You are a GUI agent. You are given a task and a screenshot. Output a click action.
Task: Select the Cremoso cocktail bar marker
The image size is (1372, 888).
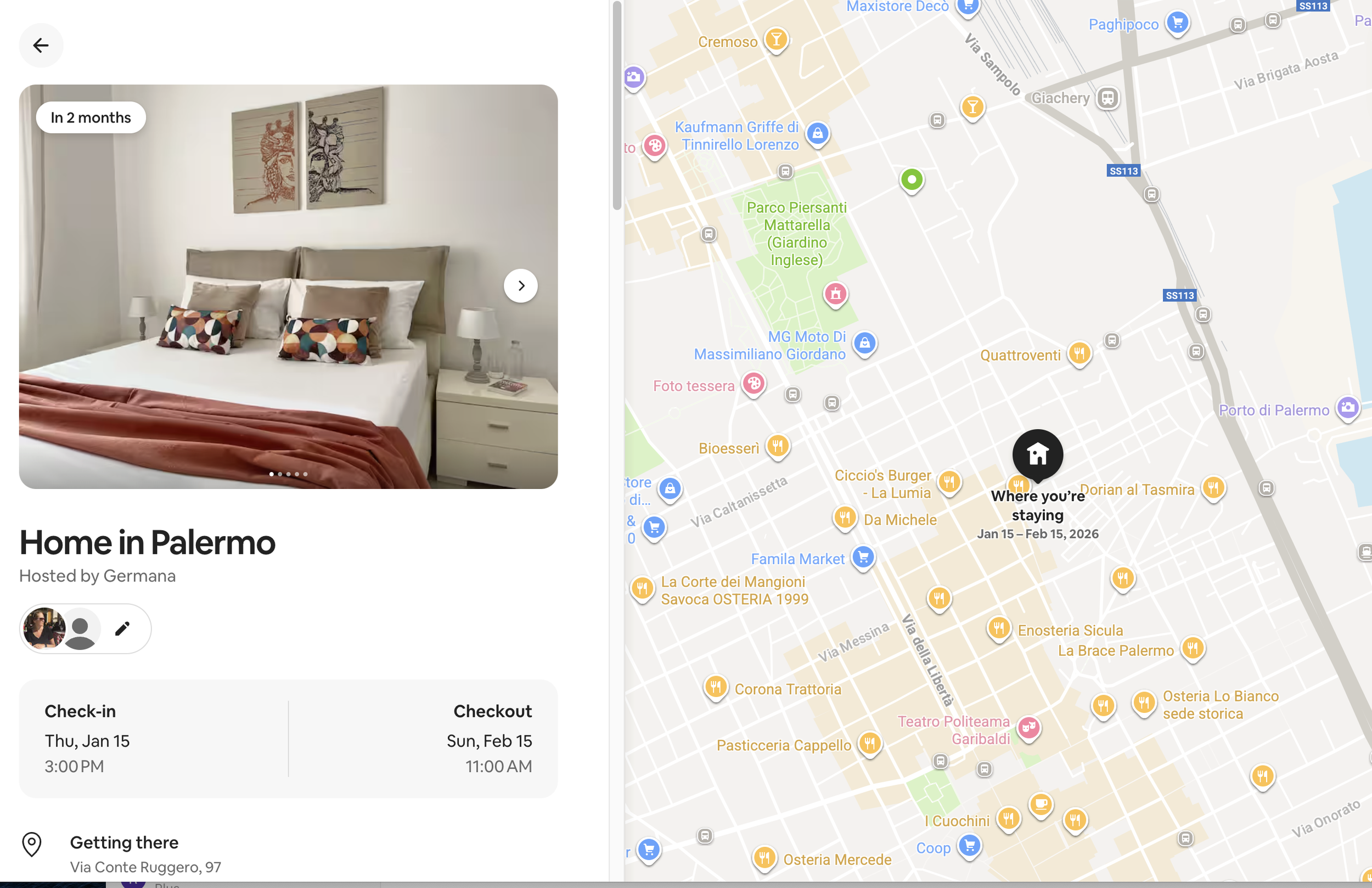[x=777, y=40]
